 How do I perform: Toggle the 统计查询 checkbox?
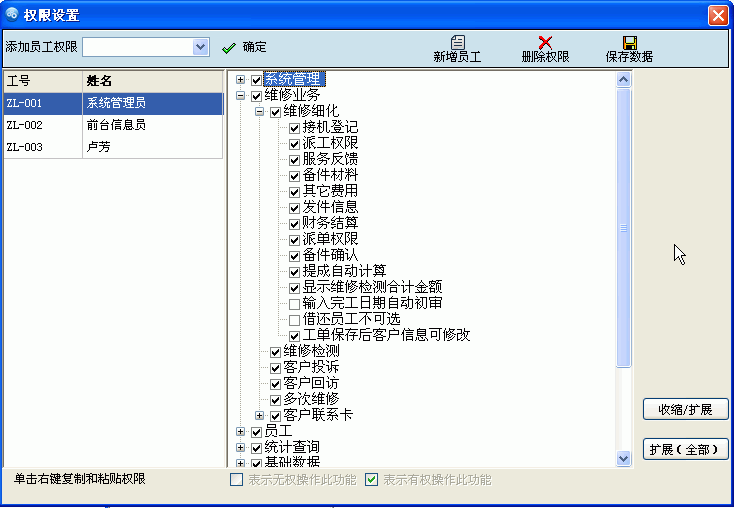pos(257,448)
